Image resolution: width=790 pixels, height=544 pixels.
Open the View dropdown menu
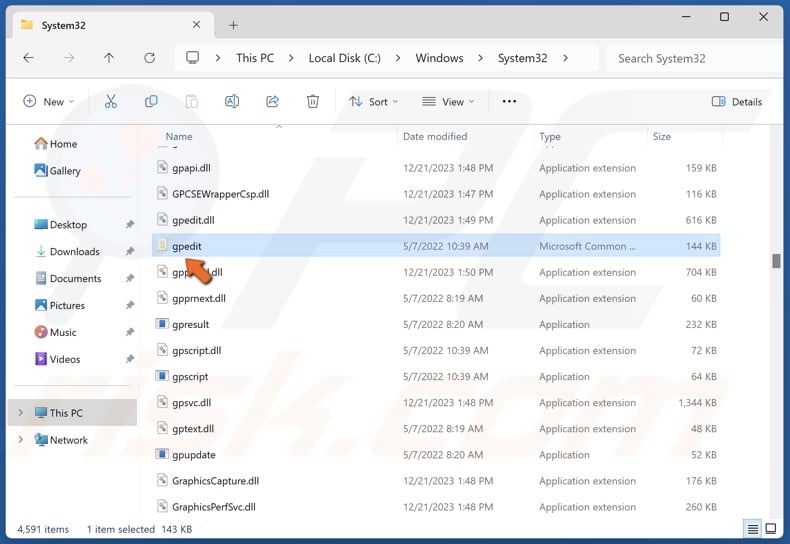(448, 102)
